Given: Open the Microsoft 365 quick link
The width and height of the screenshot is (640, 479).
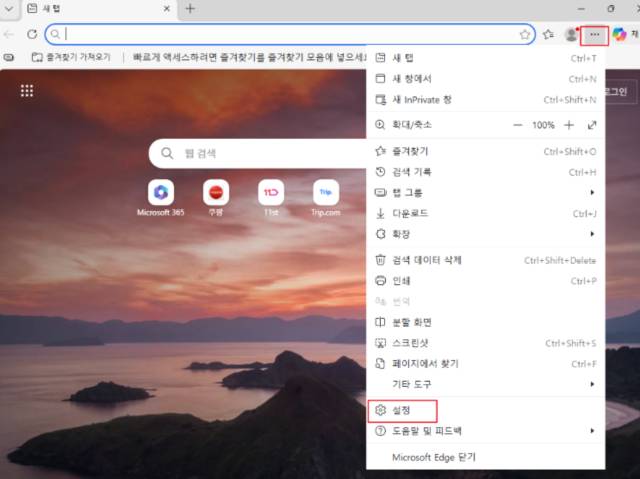Looking at the screenshot, I should pos(160,198).
